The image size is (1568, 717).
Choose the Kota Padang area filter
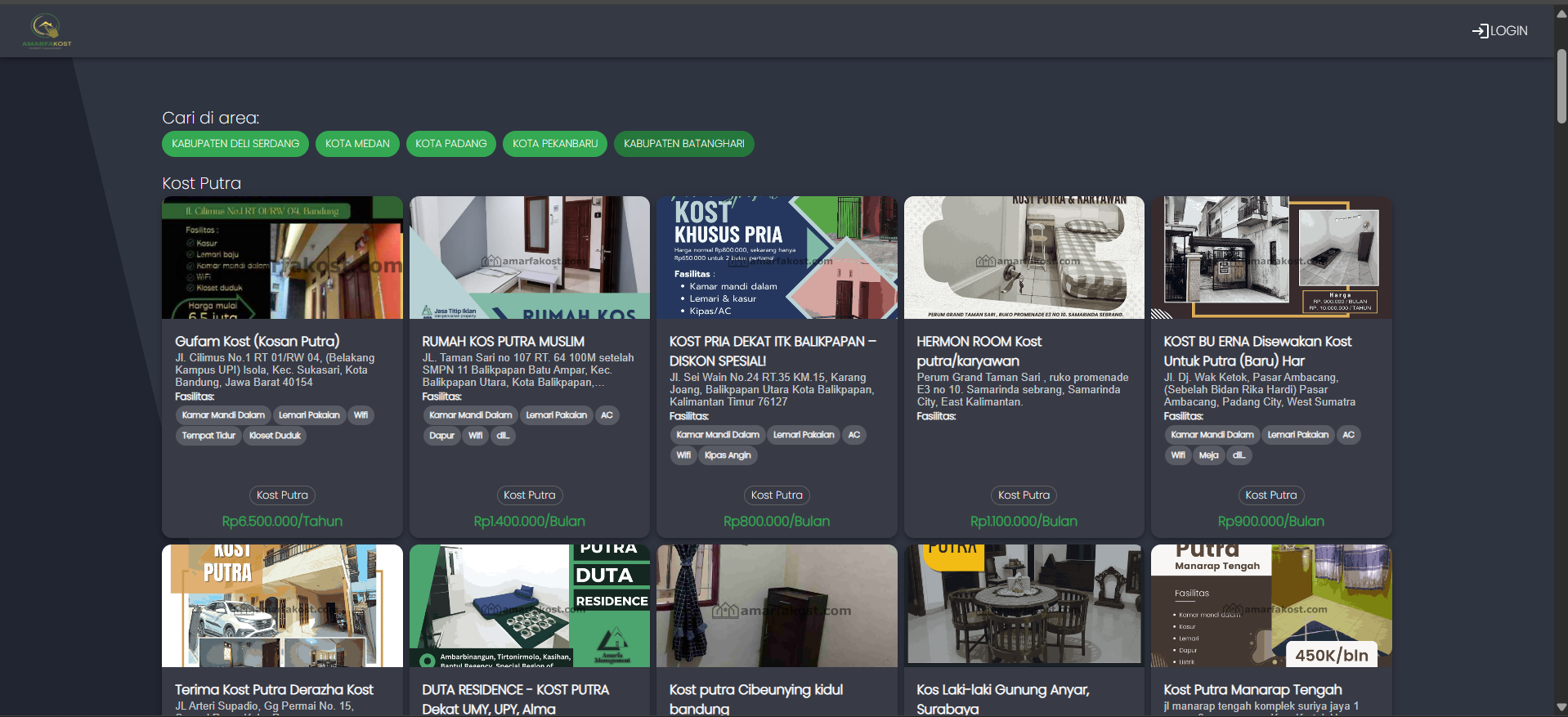pyautogui.click(x=450, y=144)
